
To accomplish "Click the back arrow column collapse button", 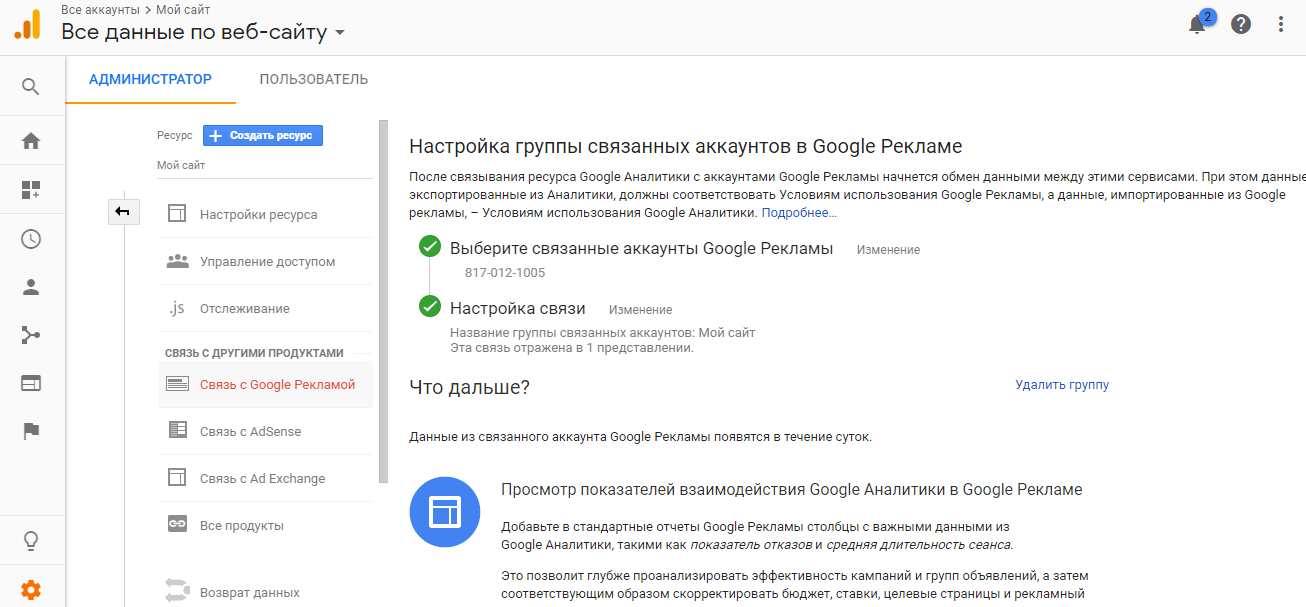I will coord(123,211).
